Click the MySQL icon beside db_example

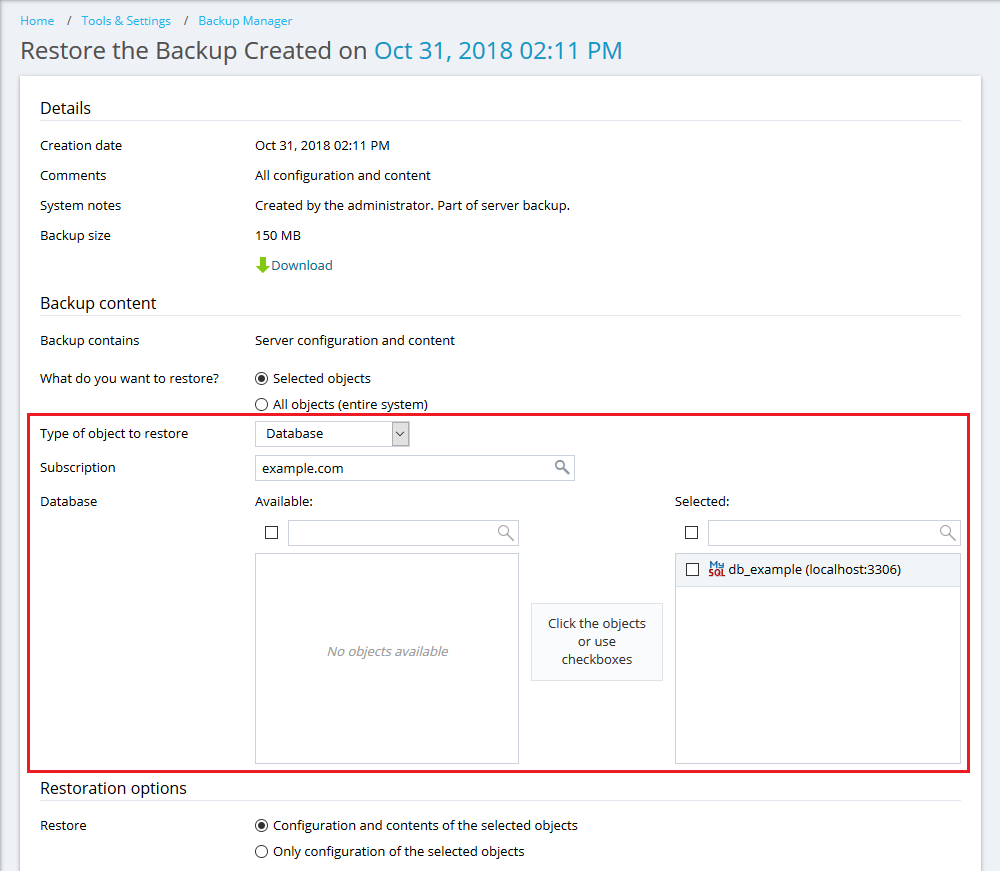coord(716,569)
